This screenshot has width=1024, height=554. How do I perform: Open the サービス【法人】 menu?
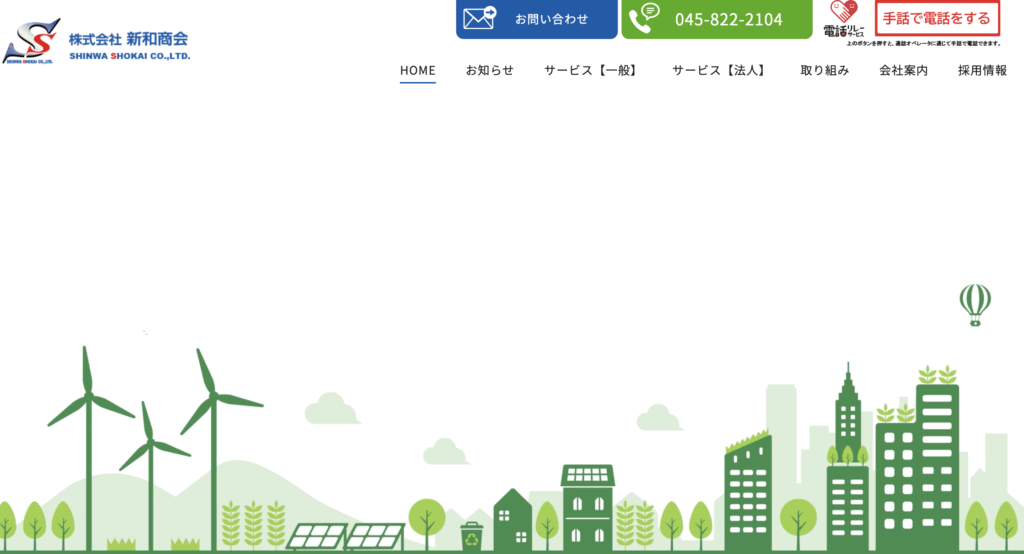(x=720, y=70)
